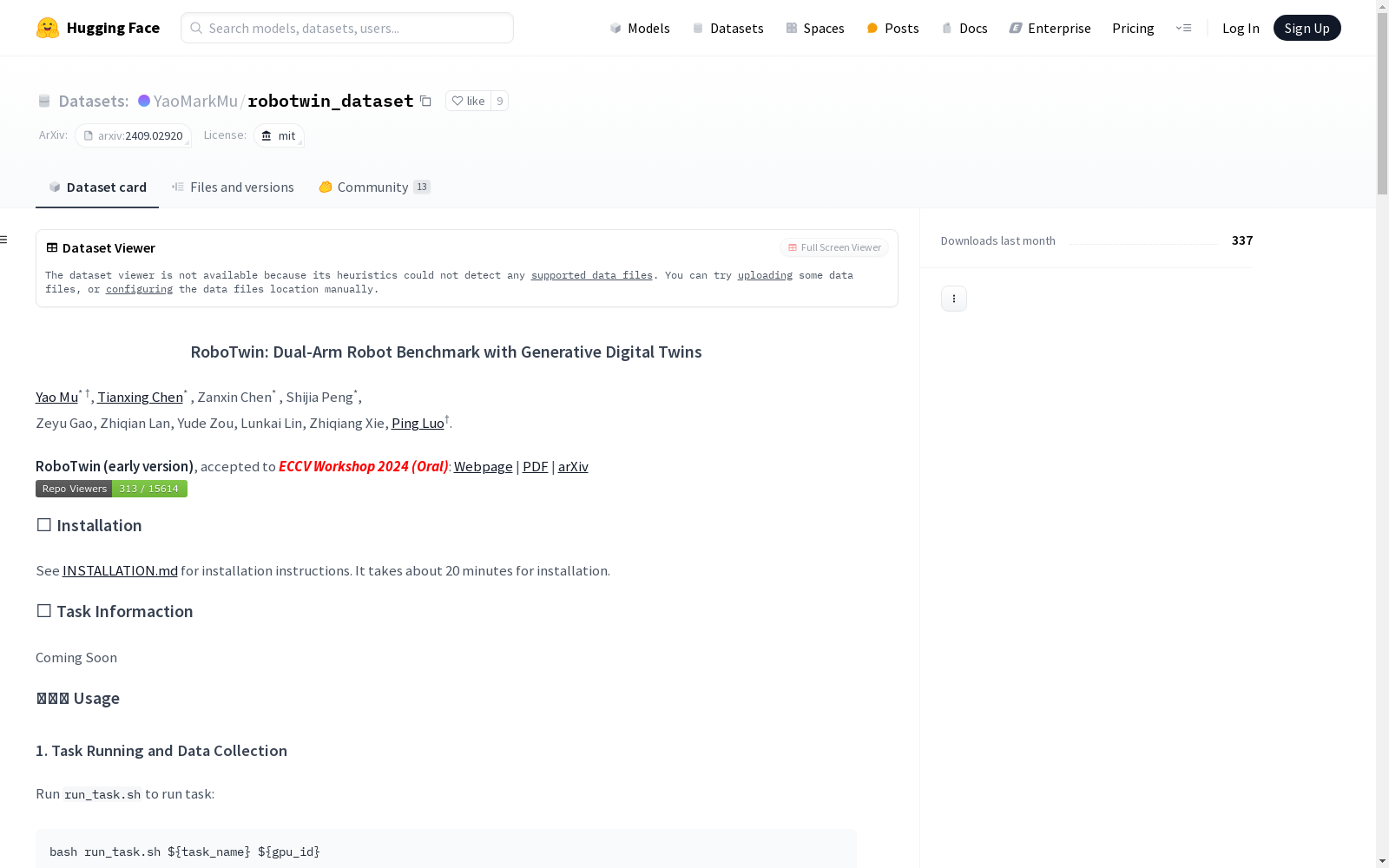Go to the Pricing page
This screenshot has height=868, width=1389.
1133,28
